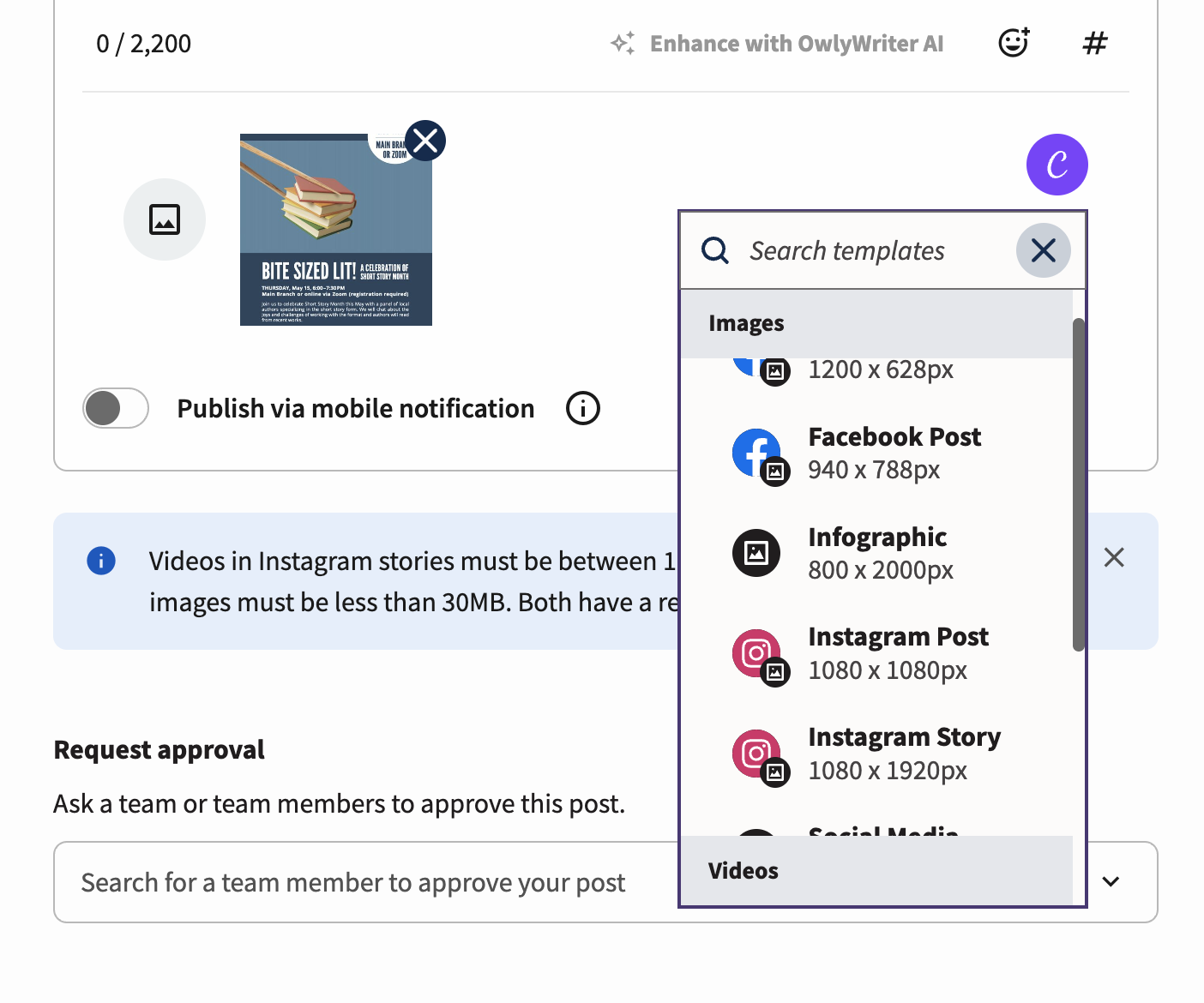Click the search magnifier in the templates panel
Image resolution: width=1204 pixels, height=1003 pixels.
pos(715,250)
